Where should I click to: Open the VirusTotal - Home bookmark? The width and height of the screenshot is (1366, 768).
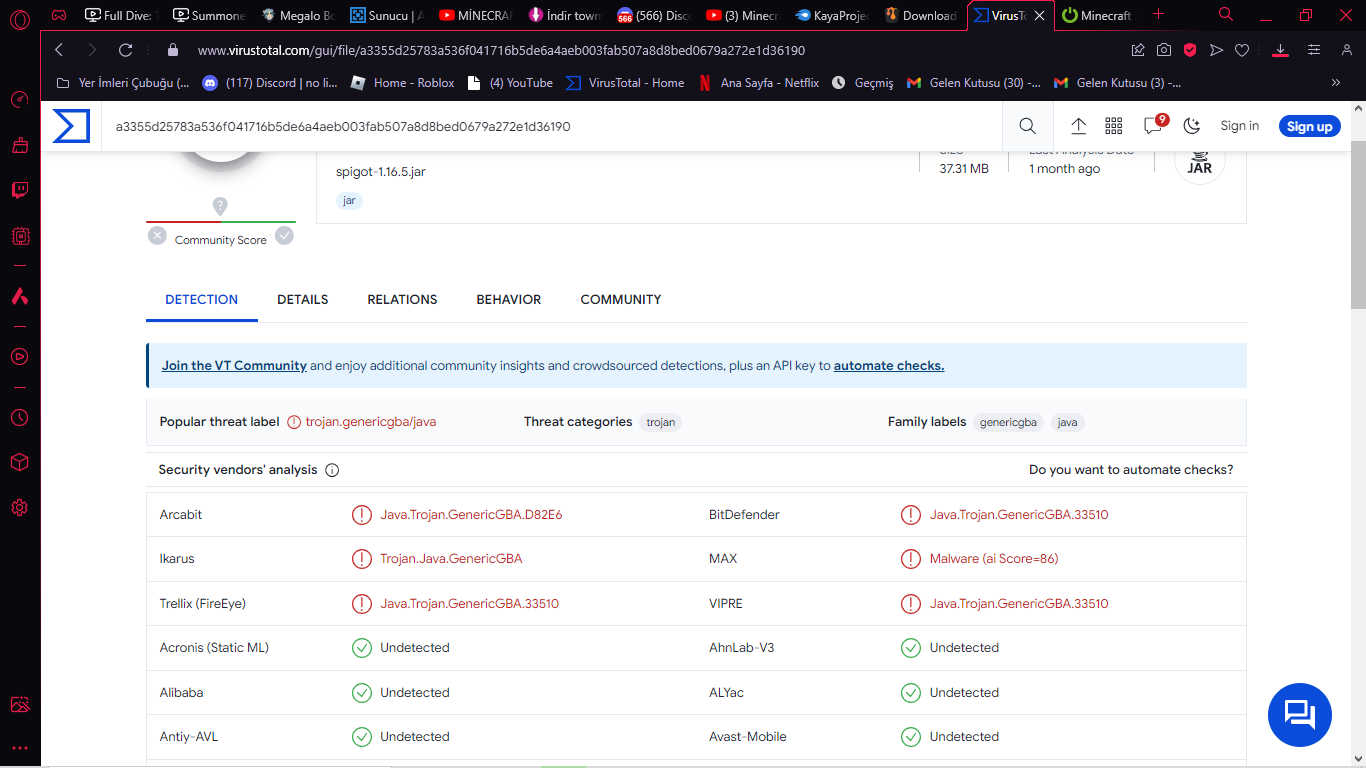pyautogui.click(x=625, y=83)
